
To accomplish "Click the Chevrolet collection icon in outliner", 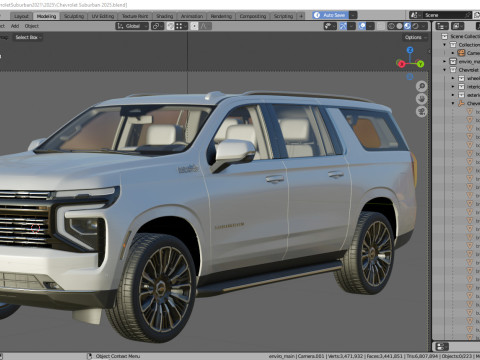I will click(453, 70).
